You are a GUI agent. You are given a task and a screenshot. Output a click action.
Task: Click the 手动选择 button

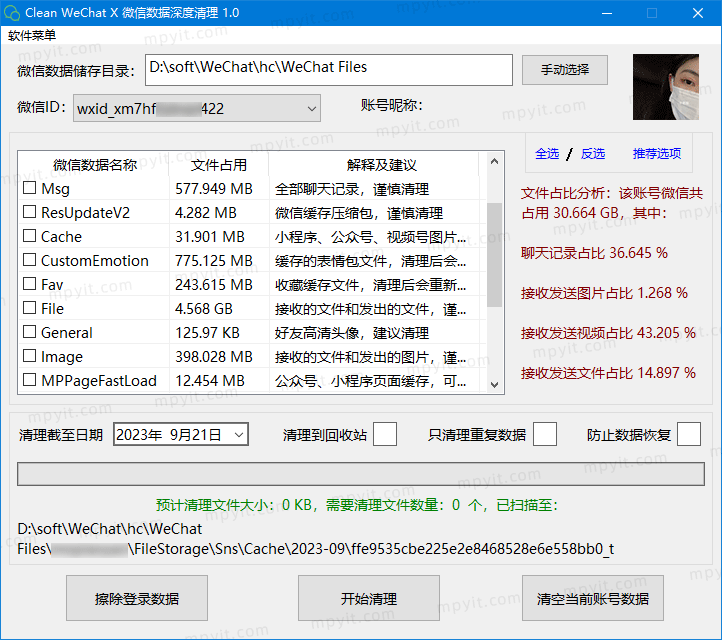(x=565, y=70)
